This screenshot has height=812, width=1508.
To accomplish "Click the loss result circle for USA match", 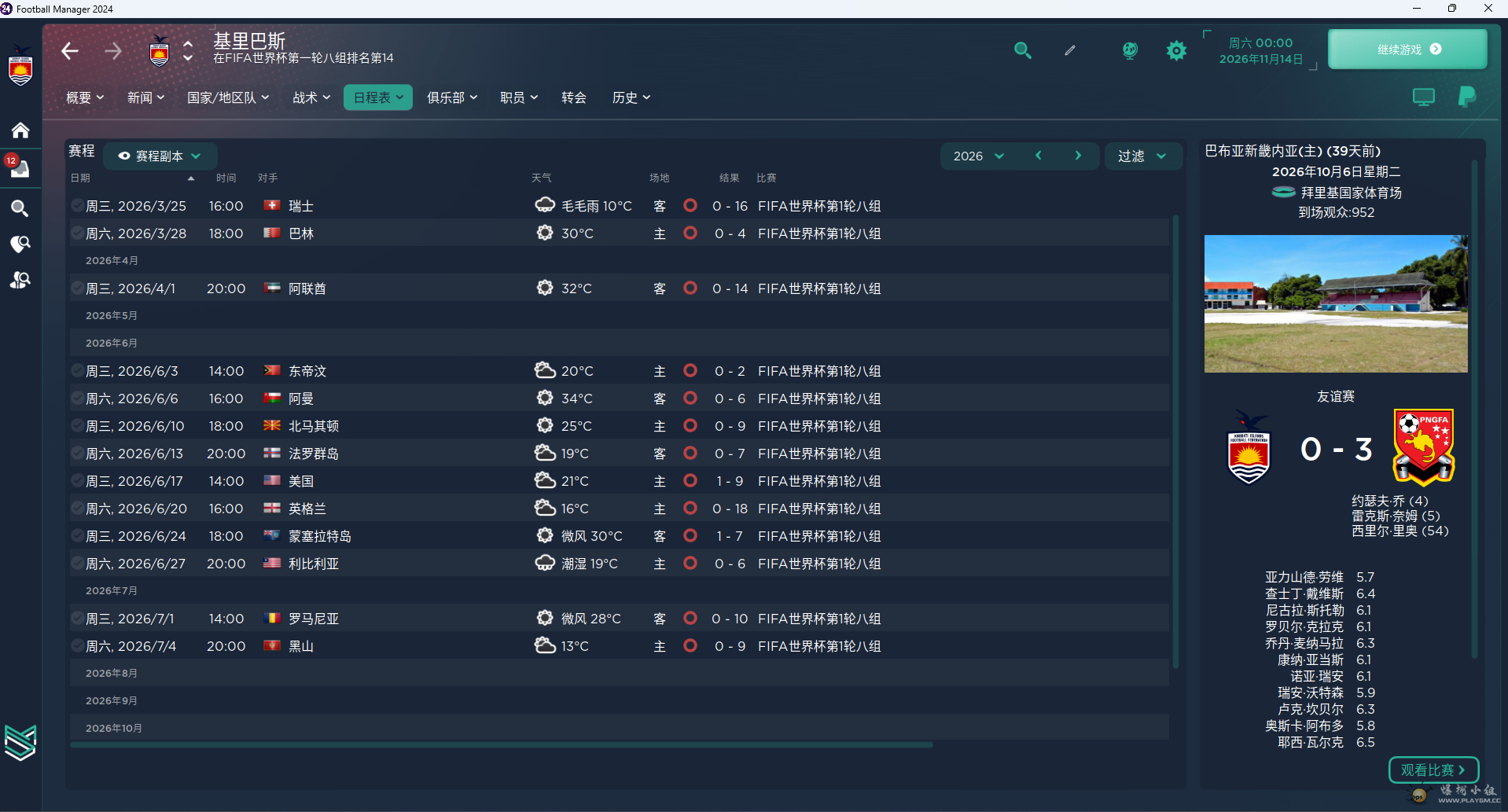I will point(690,480).
